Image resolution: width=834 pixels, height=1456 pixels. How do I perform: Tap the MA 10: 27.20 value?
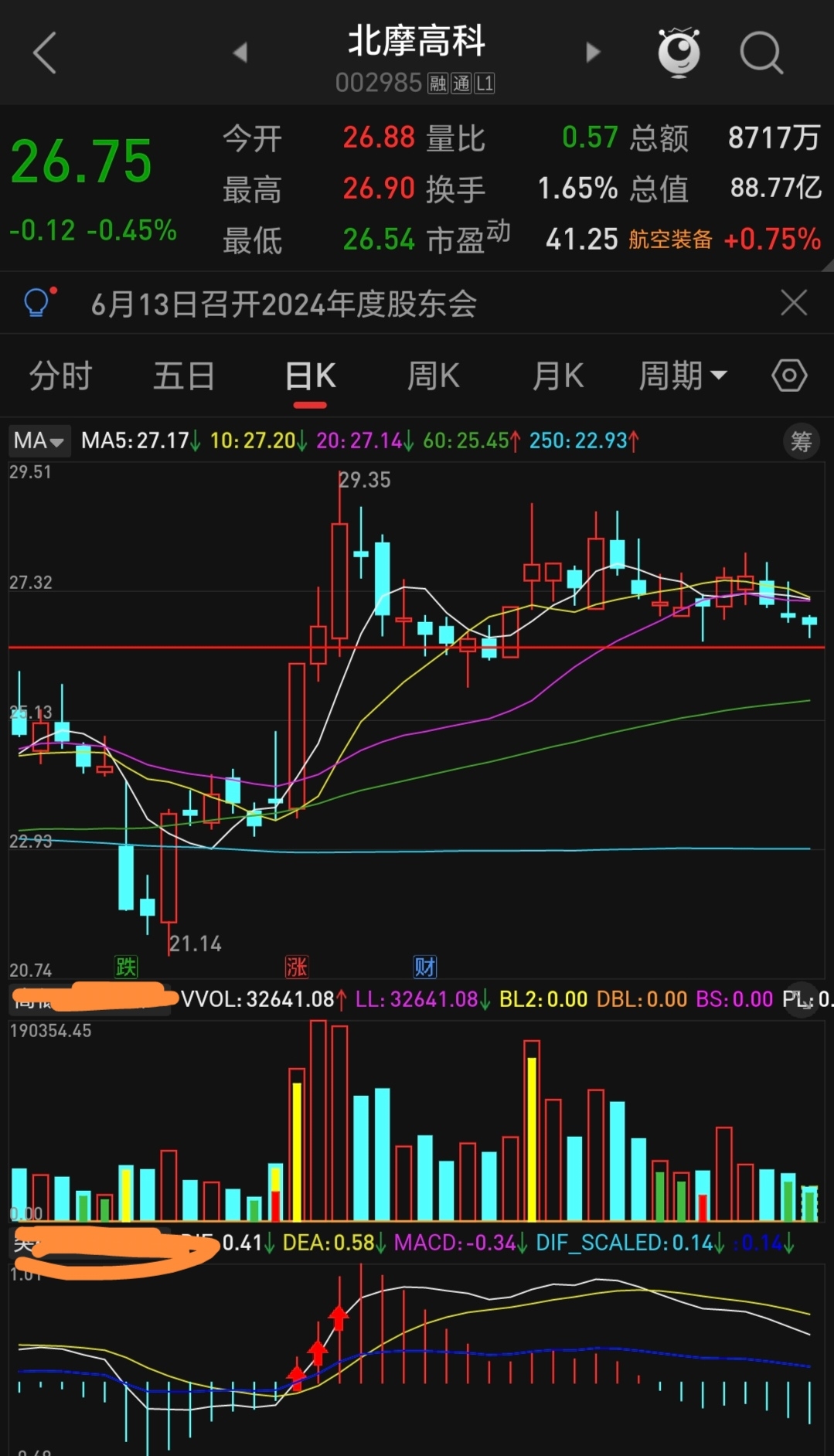click(x=259, y=441)
